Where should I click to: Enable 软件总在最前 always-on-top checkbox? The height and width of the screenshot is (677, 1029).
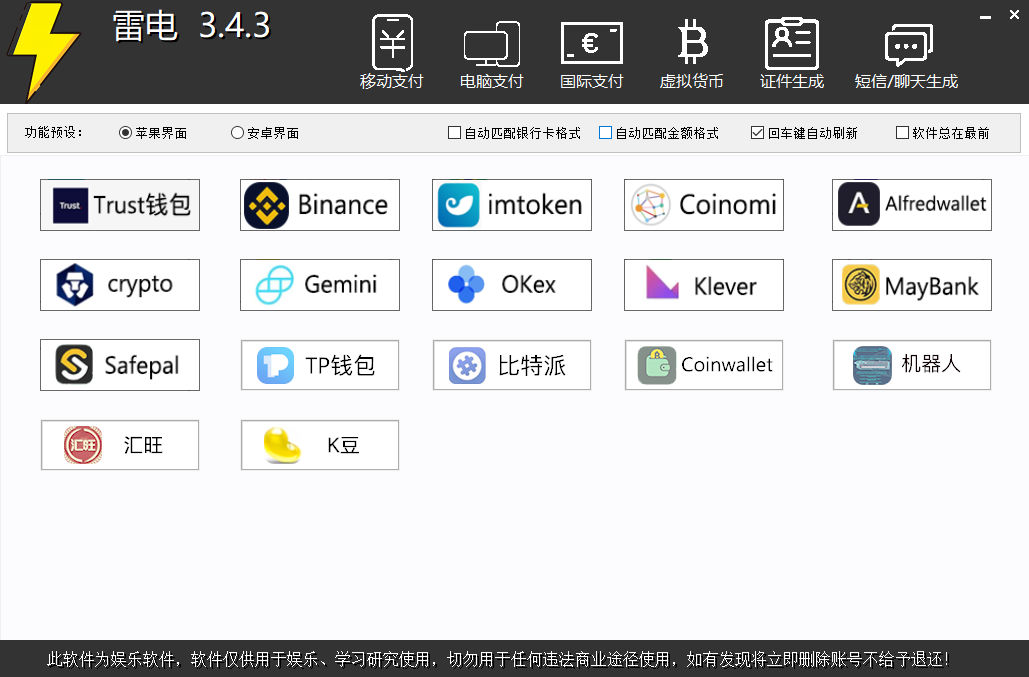pos(903,133)
